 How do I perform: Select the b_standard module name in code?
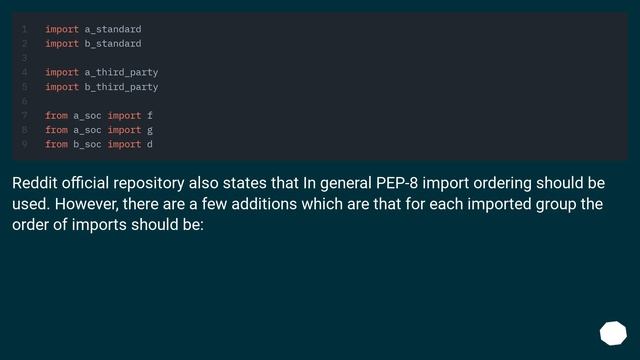tap(113, 44)
